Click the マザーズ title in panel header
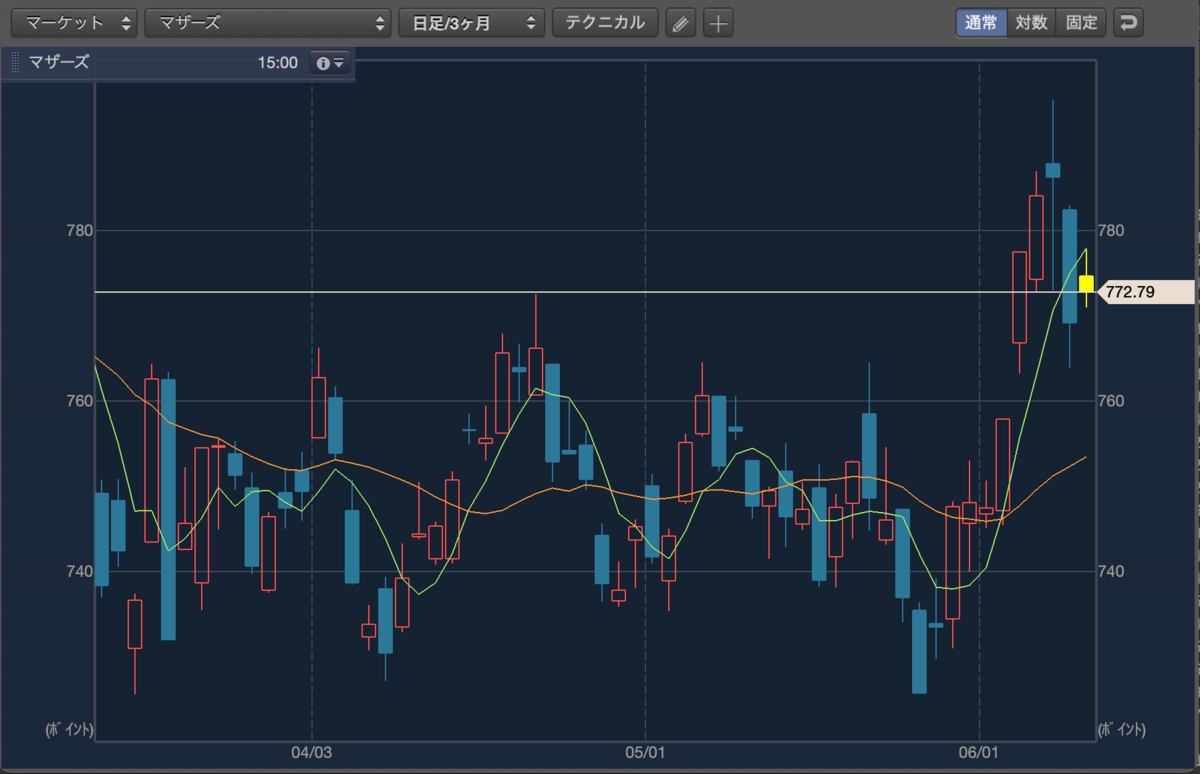The image size is (1200, 774). coord(60,63)
